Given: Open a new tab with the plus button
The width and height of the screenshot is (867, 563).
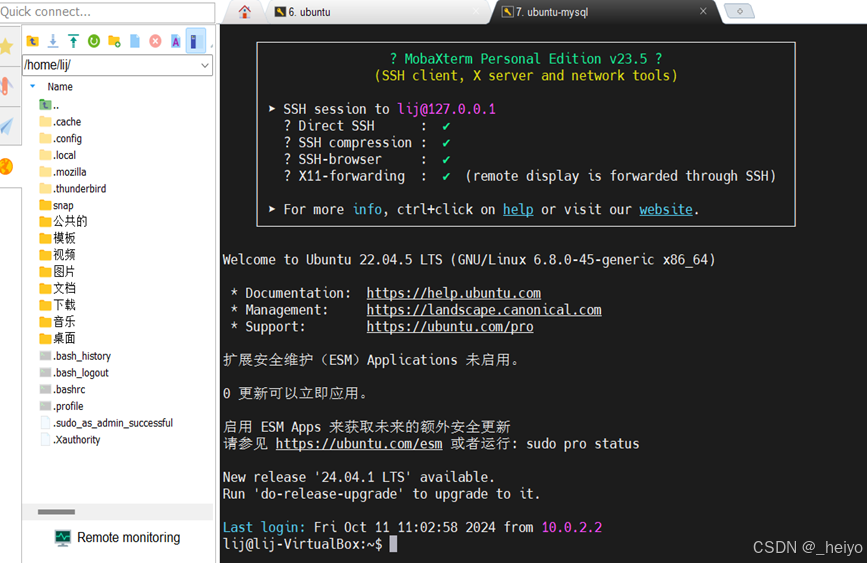Looking at the screenshot, I should [x=739, y=11].
